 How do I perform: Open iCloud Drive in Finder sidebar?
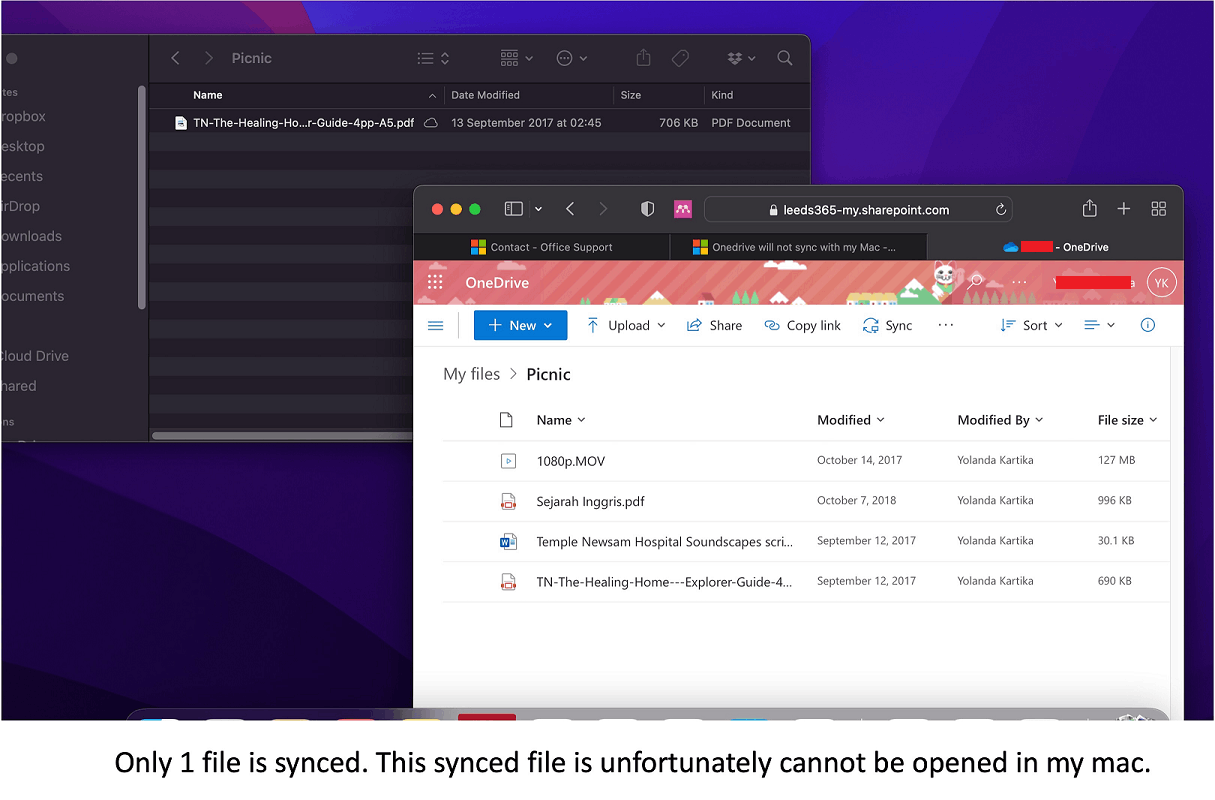coord(35,356)
